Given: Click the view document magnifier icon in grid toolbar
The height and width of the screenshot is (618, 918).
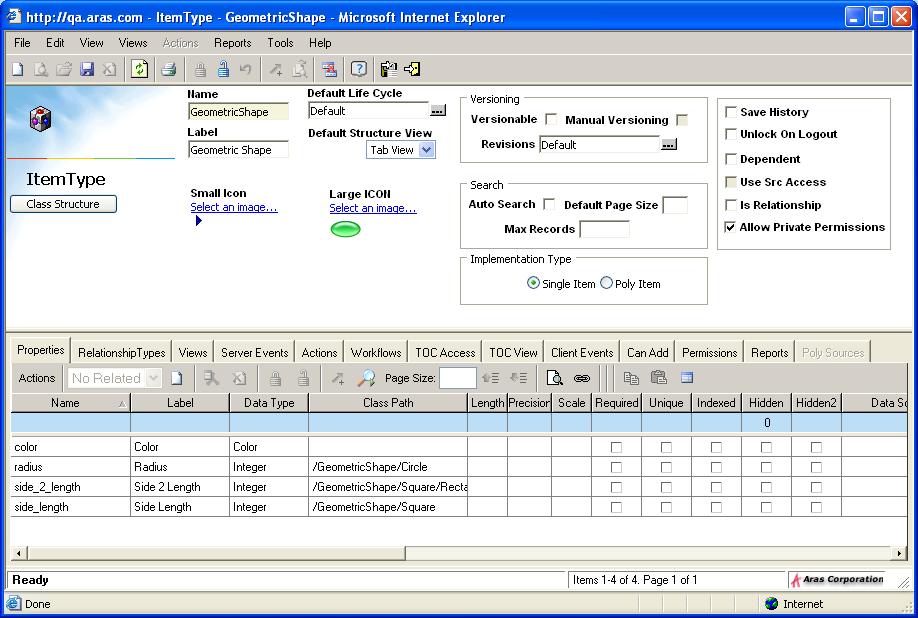Looking at the screenshot, I should point(554,378).
